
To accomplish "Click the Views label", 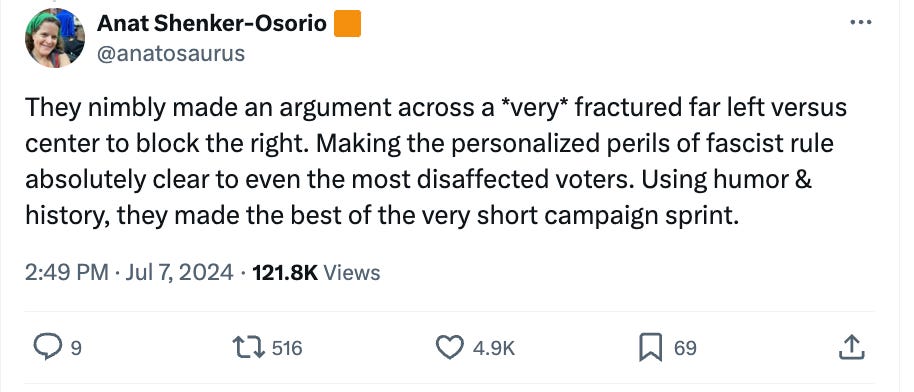I will click(x=351, y=272).
